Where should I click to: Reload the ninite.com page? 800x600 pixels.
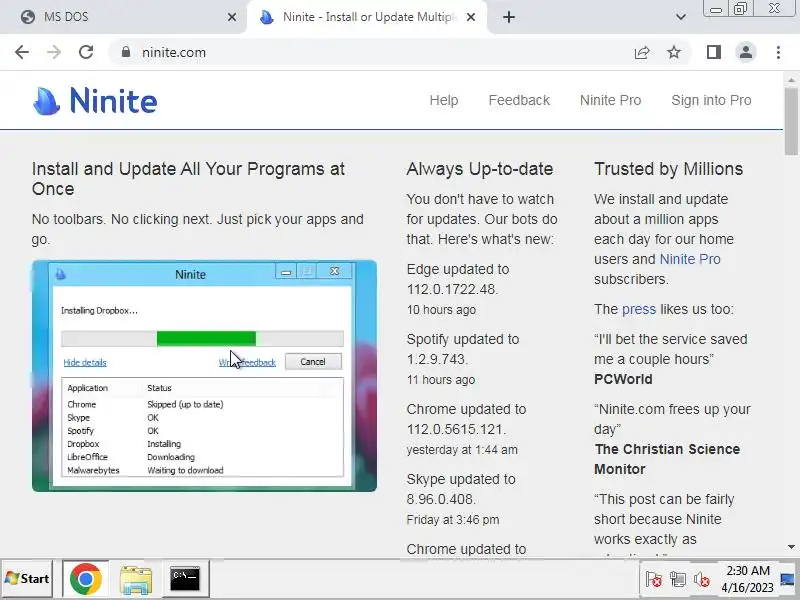86,52
